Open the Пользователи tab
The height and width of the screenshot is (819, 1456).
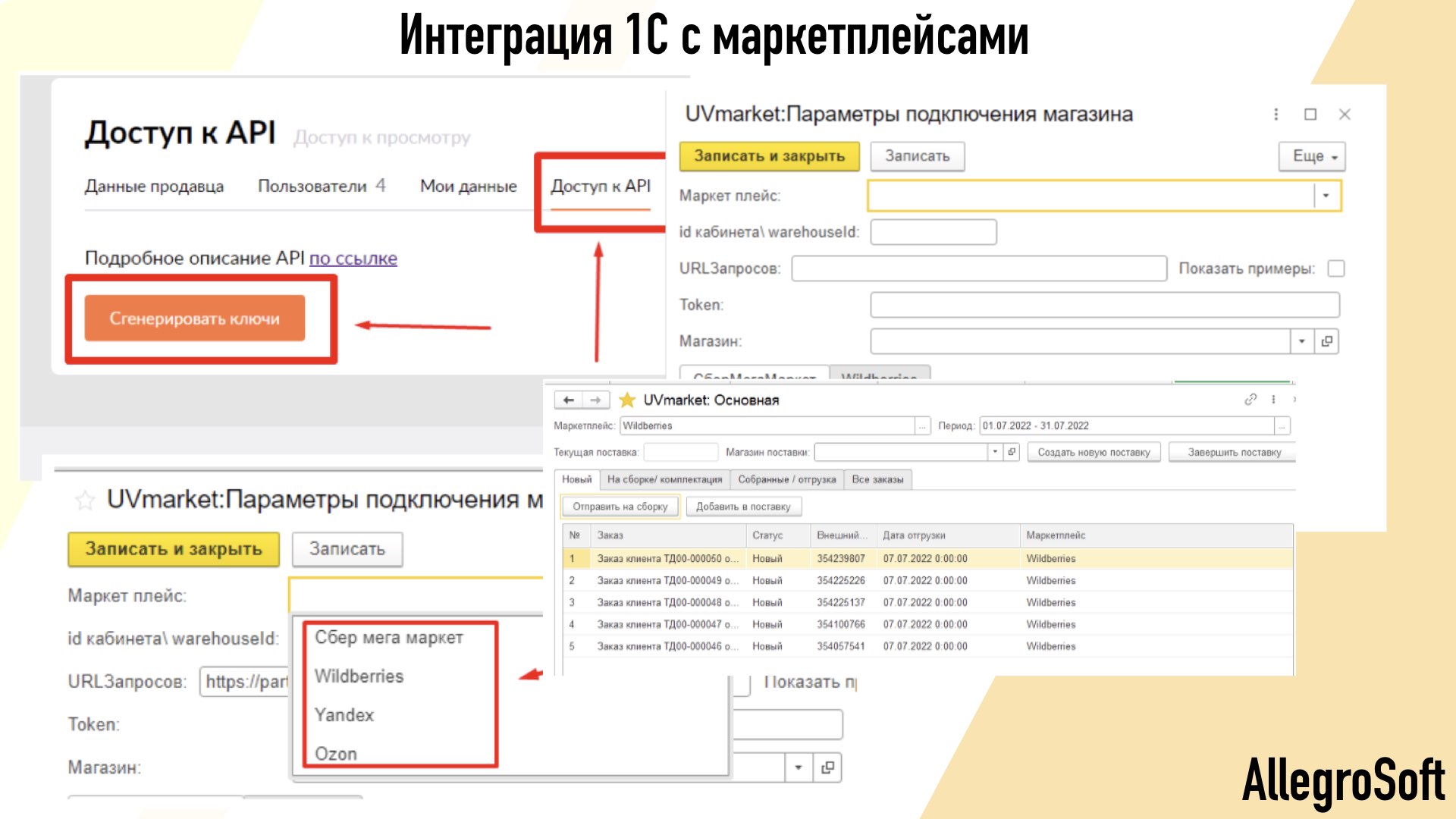tap(322, 186)
